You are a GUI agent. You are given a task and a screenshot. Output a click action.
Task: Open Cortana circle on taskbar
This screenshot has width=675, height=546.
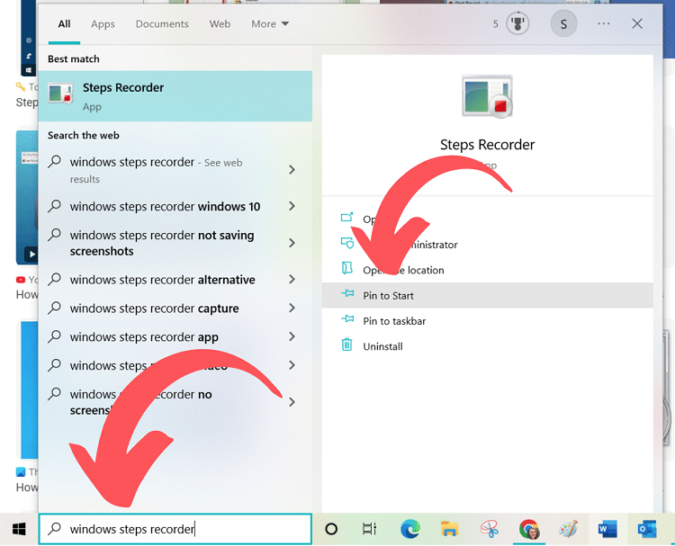tap(331, 529)
